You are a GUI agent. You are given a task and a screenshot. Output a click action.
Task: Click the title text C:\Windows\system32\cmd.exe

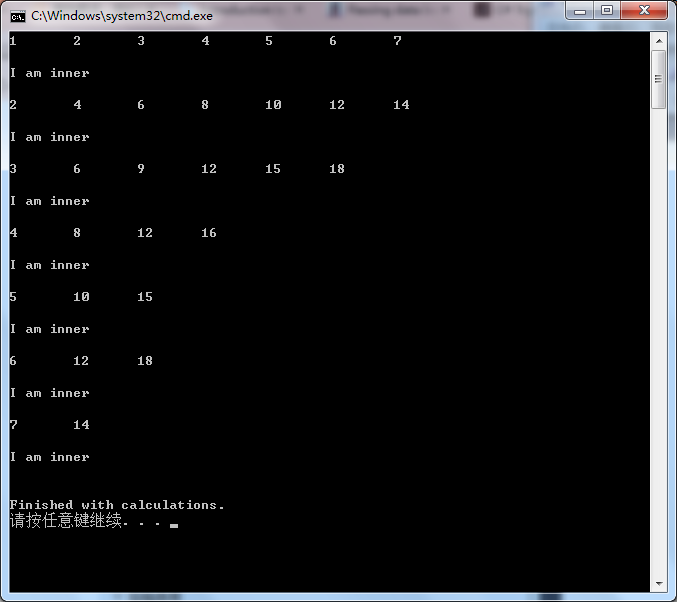pyautogui.click(x=122, y=16)
